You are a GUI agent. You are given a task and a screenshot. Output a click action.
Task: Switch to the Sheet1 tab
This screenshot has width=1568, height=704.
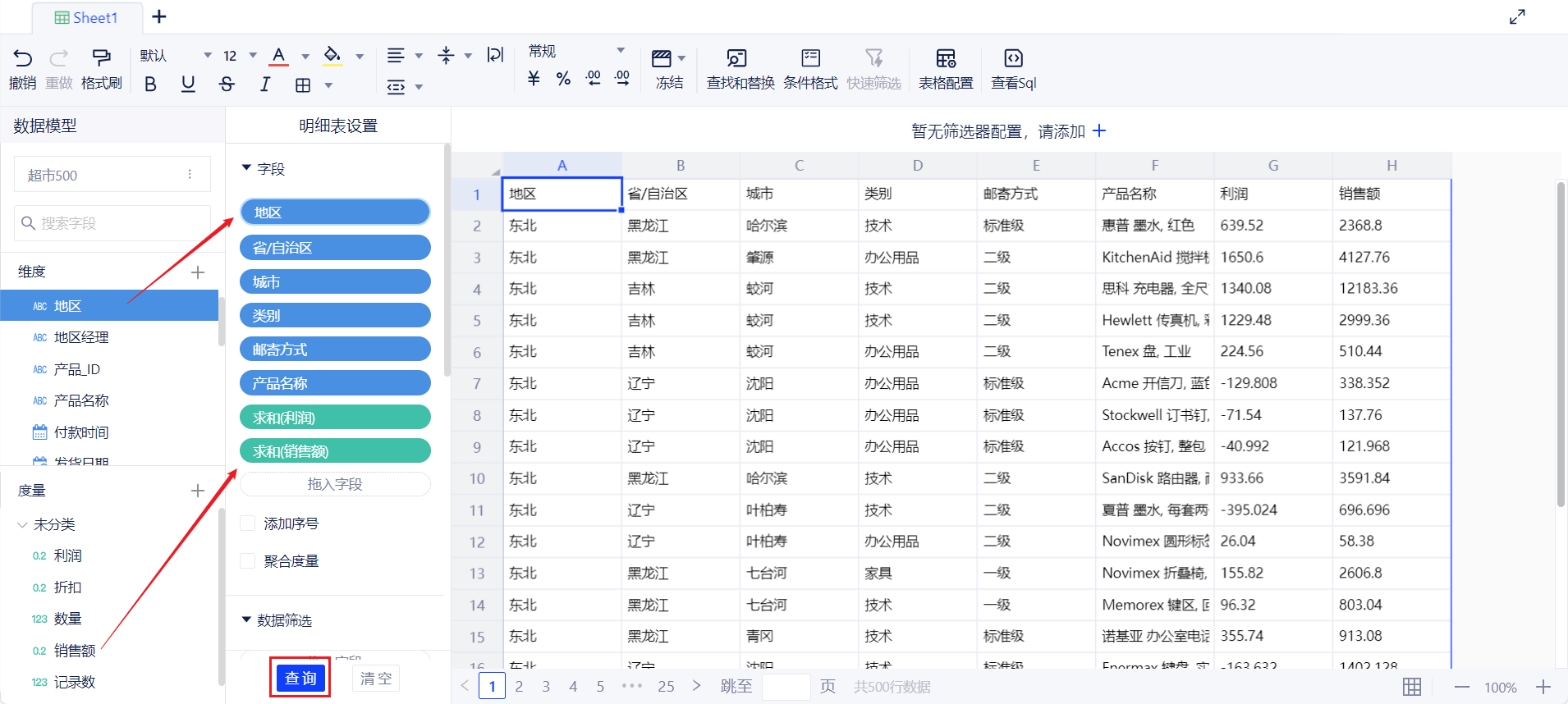point(86,17)
